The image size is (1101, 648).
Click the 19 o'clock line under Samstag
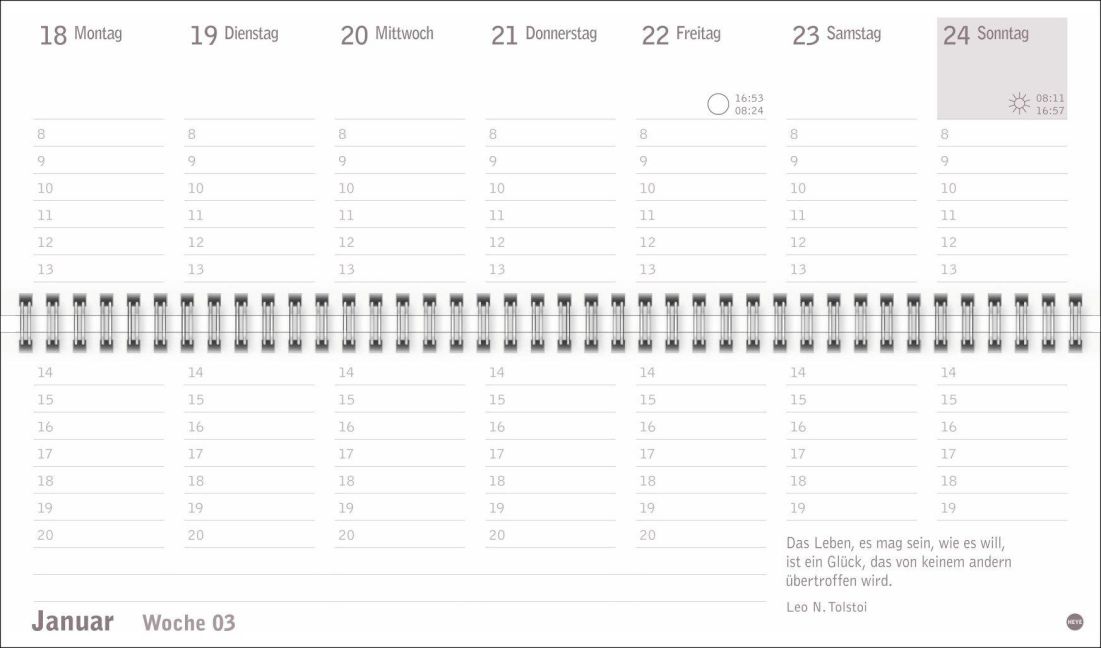851,508
